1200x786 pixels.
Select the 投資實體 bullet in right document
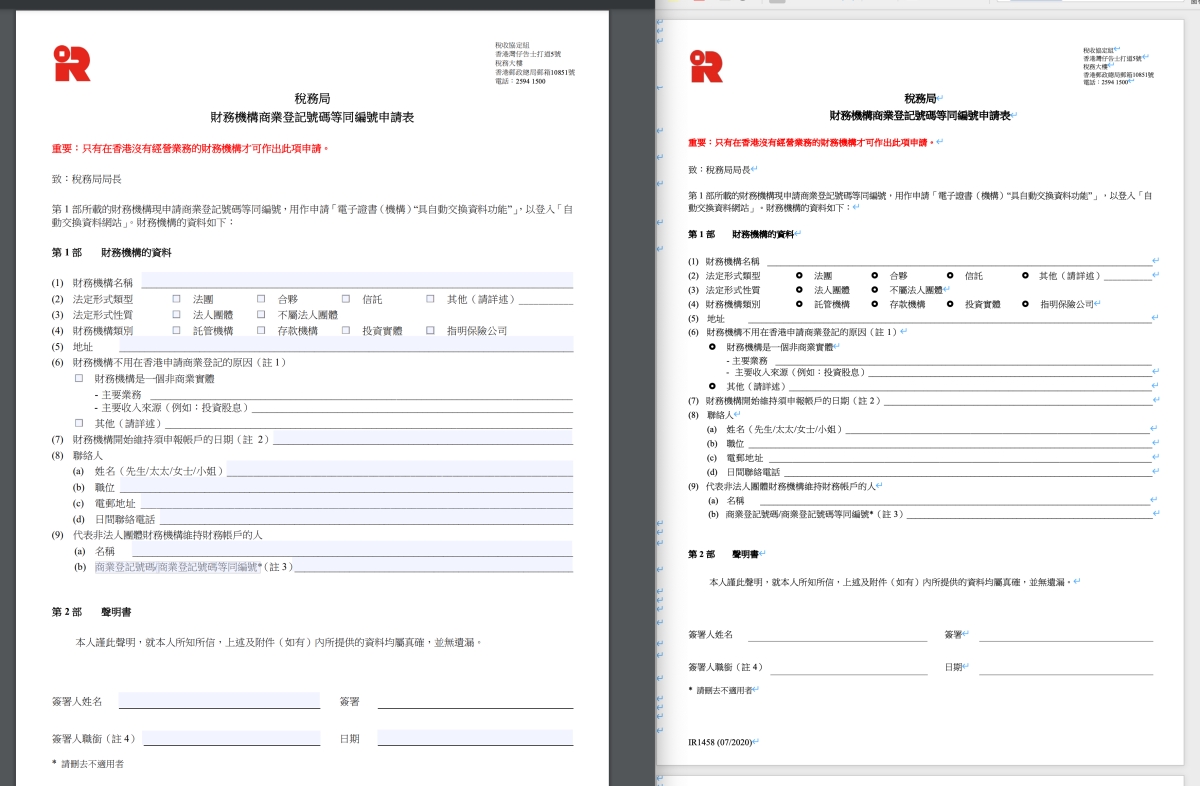pos(950,304)
